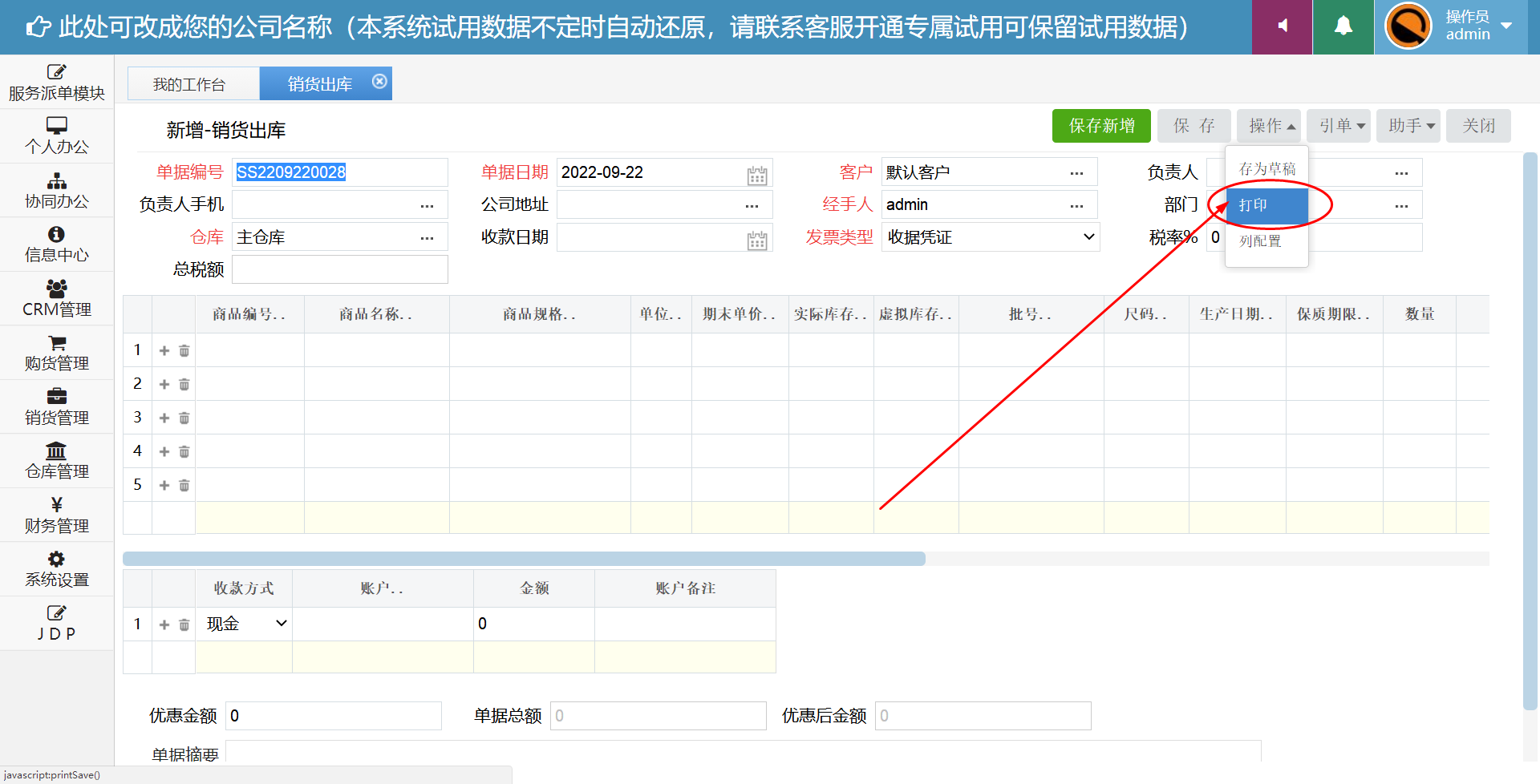Click the 保存新增 button

tap(1101, 126)
